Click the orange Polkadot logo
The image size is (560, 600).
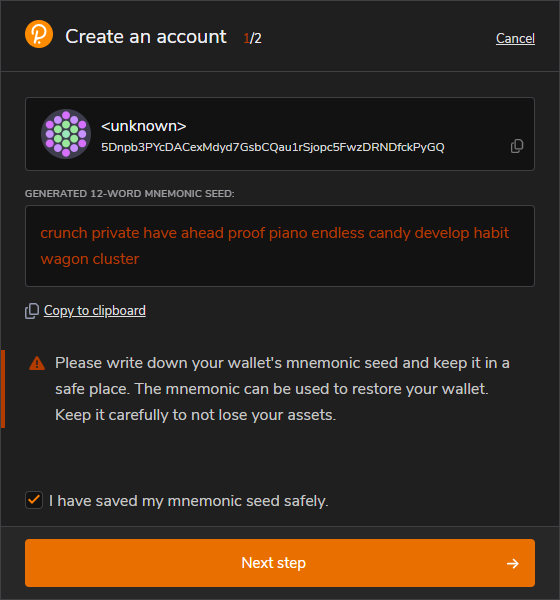(x=39, y=34)
